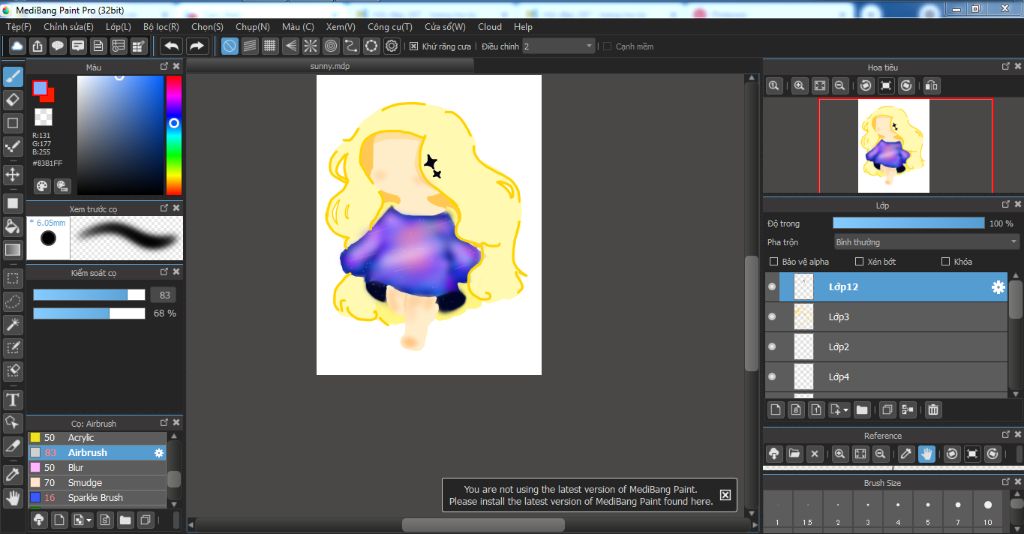
Task: Hide layer Lớp3 via visibility dot
Action: 772,317
